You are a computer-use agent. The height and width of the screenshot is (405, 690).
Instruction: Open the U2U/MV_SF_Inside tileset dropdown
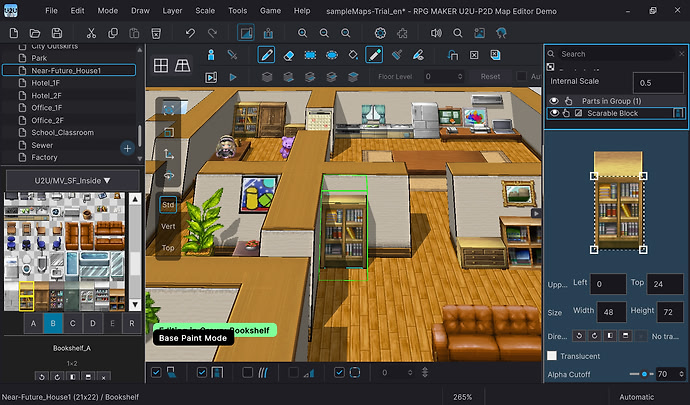[73, 180]
